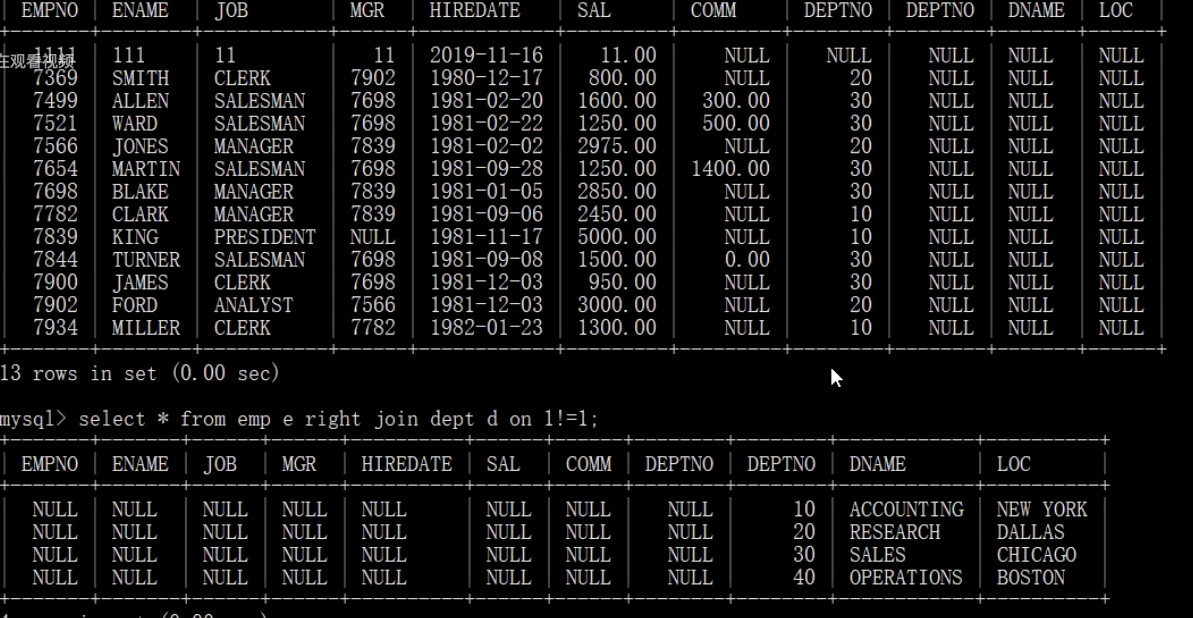The height and width of the screenshot is (618, 1193).
Task: Select hire date 1981-01-05
Action: coord(486,192)
